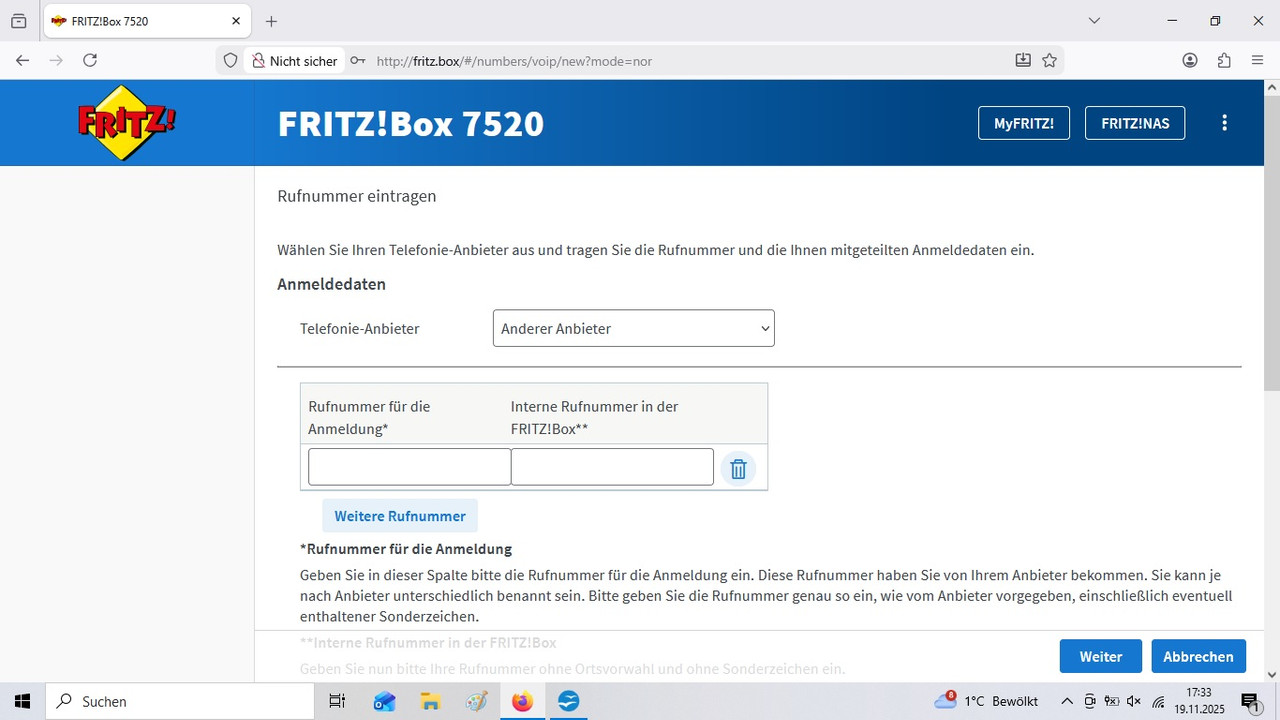The height and width of the screenshot is (720, 1280).
Task: Click the MyFRITZ! button
Action: tap(1023, 123)
